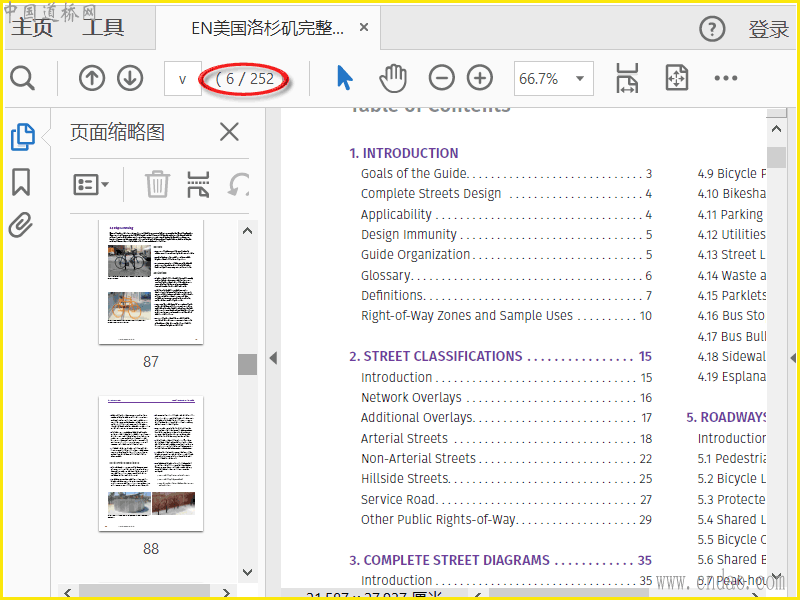
Task: Click the 5. ROADWAYS section heading
Action: click(x=726, y=417)
